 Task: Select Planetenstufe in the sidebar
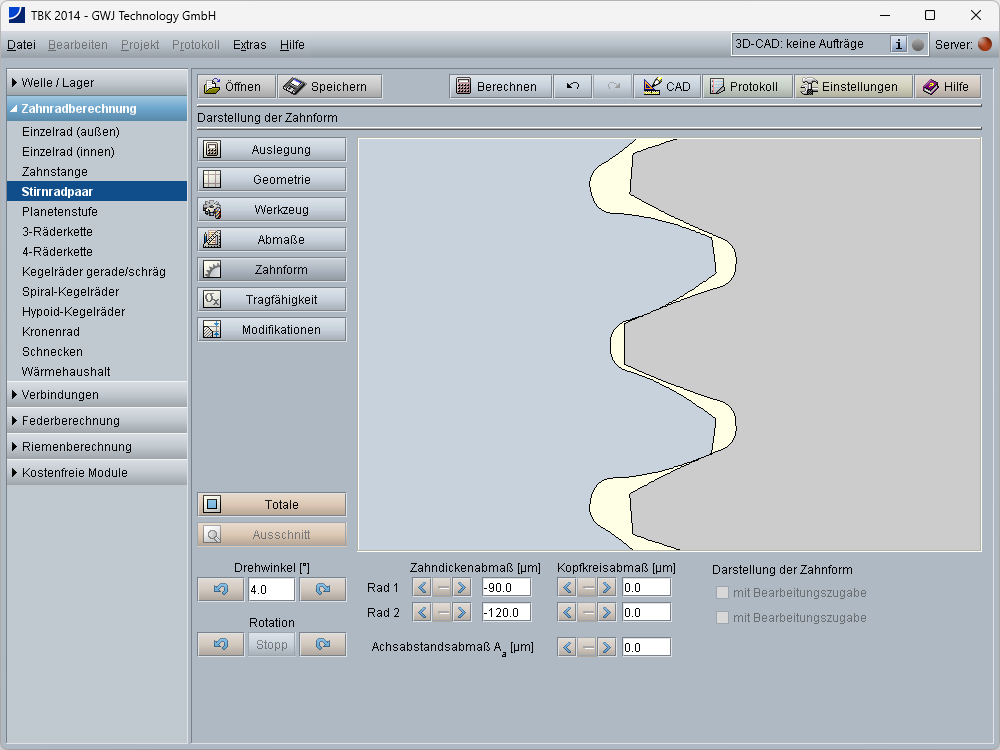(60, 212)
